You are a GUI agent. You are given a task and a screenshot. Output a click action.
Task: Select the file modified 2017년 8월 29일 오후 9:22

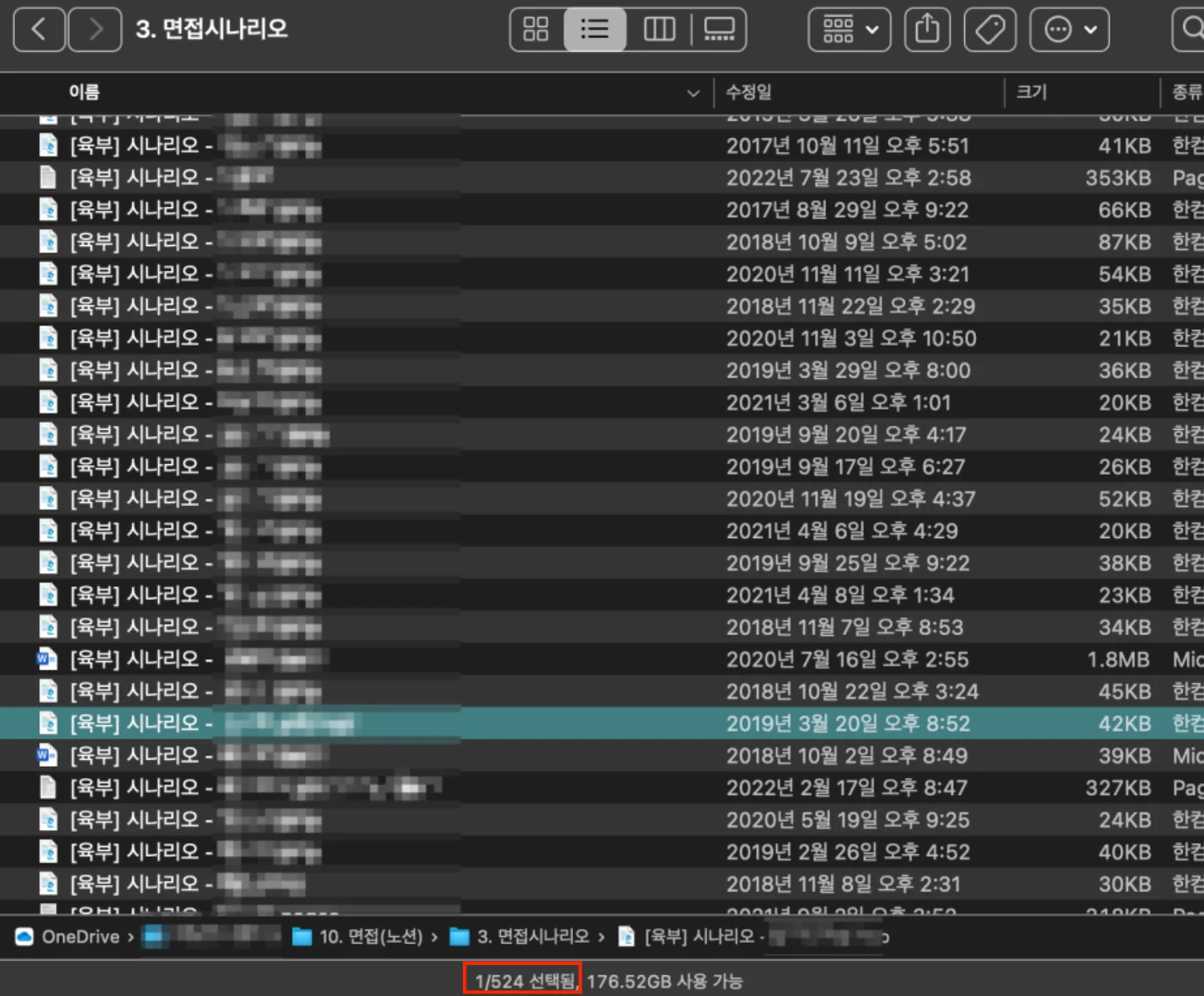click(602, 210)
